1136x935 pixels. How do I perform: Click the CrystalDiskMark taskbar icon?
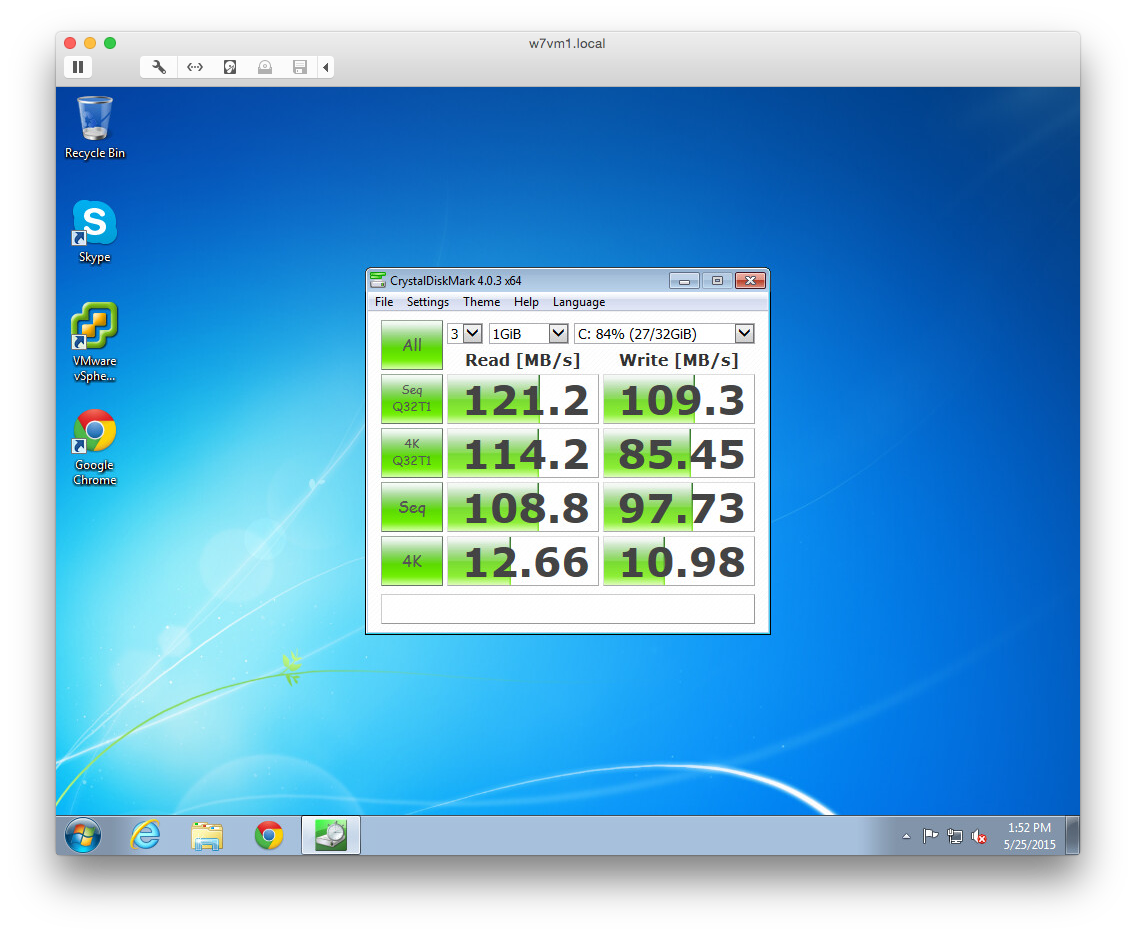coord(330,835)
